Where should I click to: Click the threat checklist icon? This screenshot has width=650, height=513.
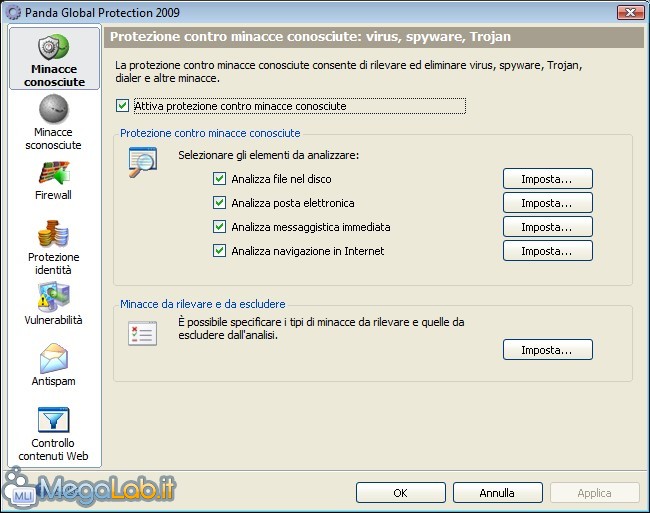(x=143, y=333)
